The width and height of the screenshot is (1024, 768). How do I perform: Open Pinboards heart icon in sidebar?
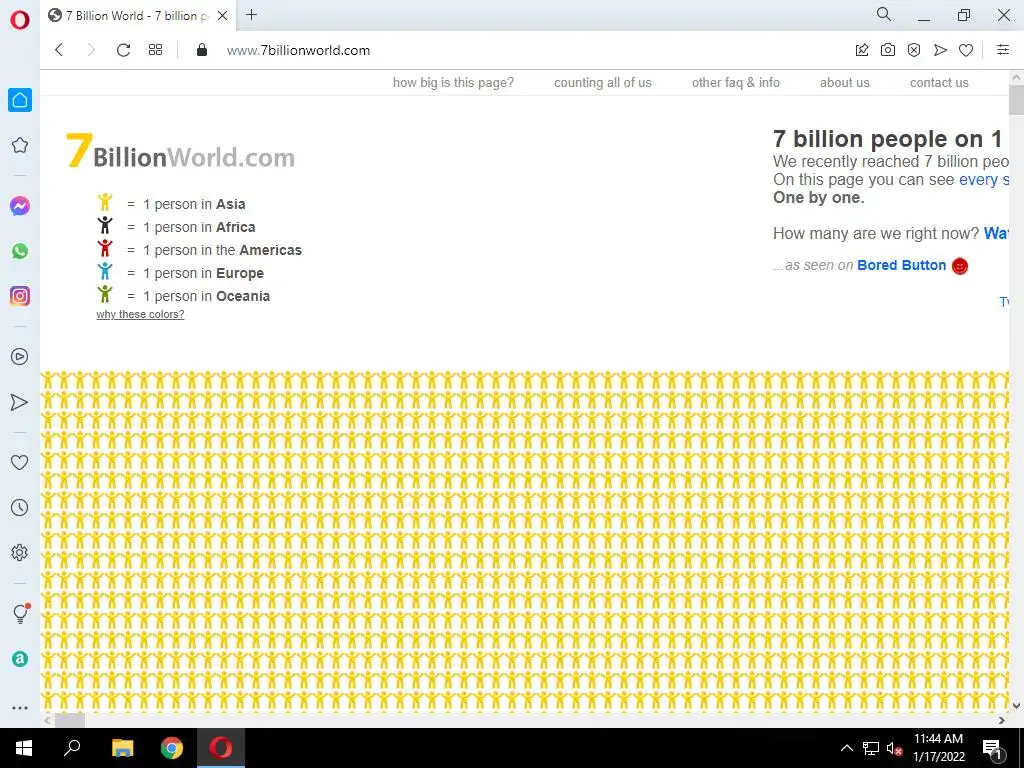point(20,462)
